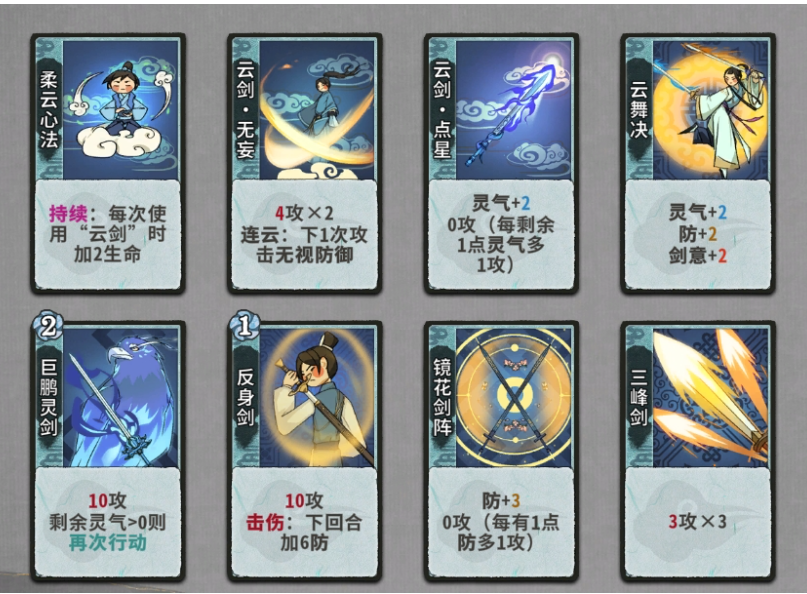Pick the 云舞决 dancer card image
Screen dimensions: 807x594
point(711,110)
